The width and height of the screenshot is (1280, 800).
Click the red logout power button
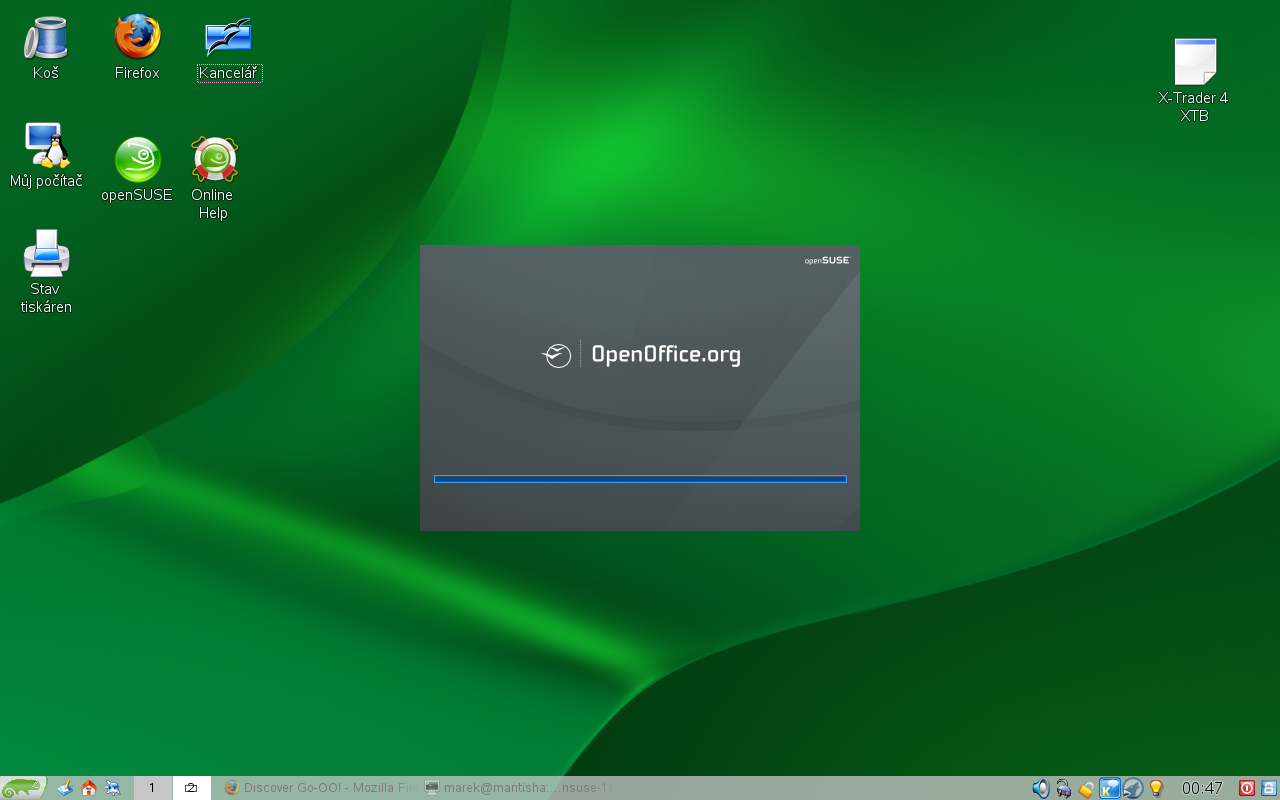[x=1247, y=788]
